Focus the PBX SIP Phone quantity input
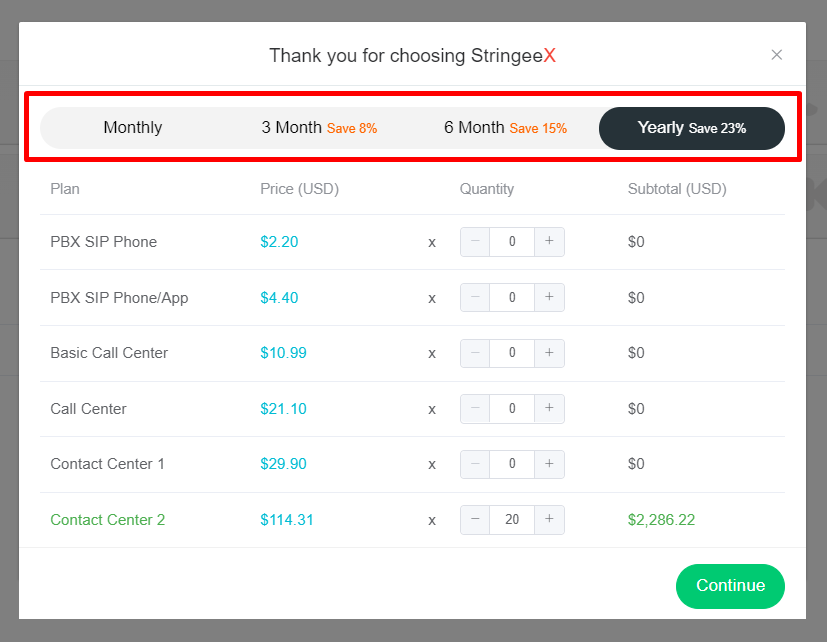 (512, 242)
